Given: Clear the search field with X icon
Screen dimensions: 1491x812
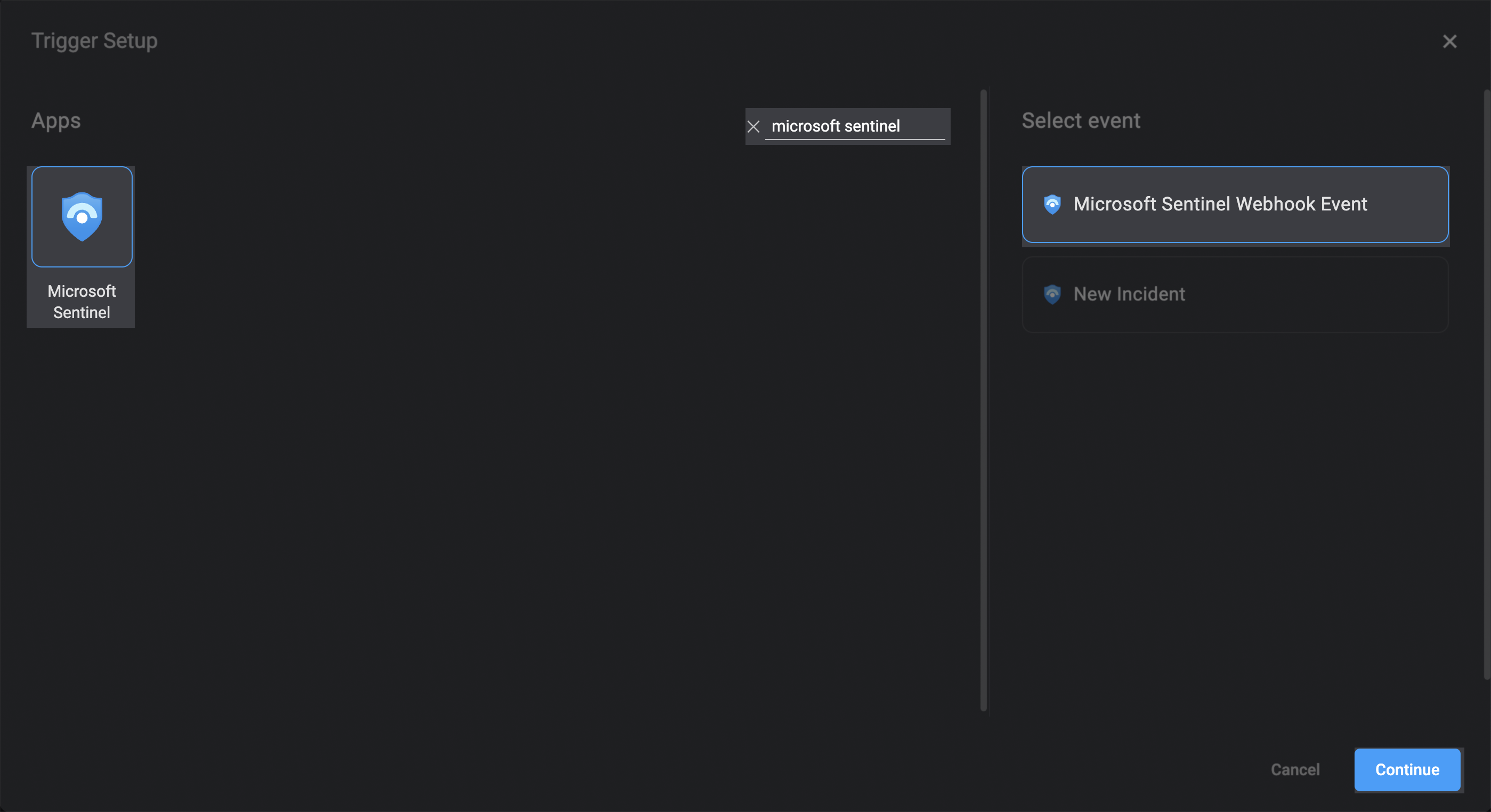Looking at the screenshot, I should tap(753, 126).
